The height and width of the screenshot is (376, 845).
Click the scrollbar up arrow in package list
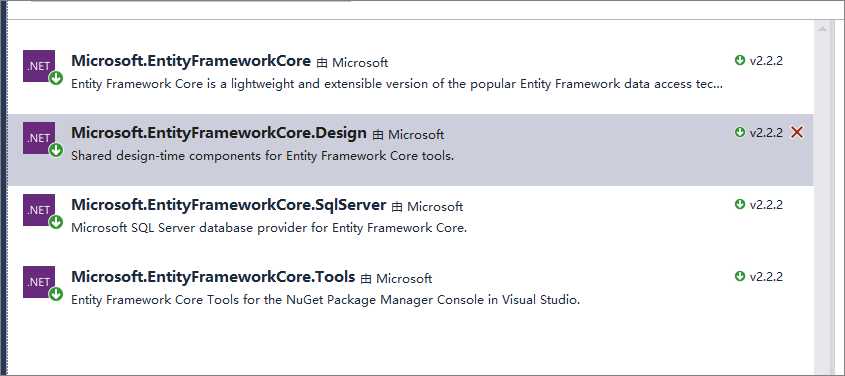pyautogui.click(x=822, y=29)
